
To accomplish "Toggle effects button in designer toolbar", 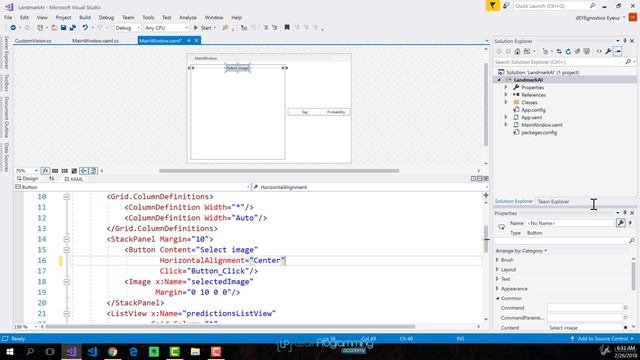I will [45, 171].
